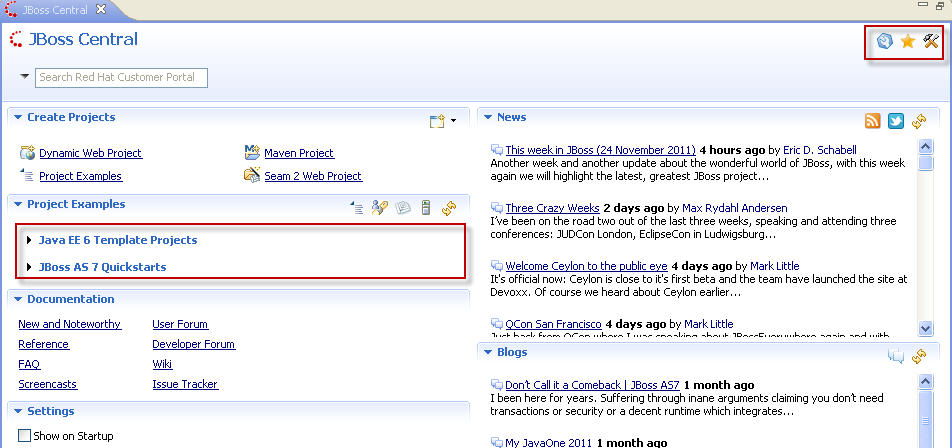Image resolution: width=952 pixels, height=448 pixels.
Task: Tick the Show on Startup checkbox
Action: (x=24, y=436)
